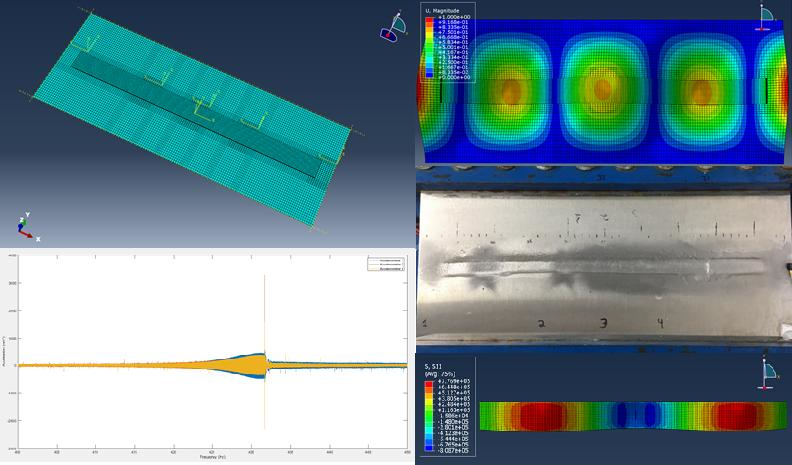Click the handwritten number '3' on the plate photo
792x465 pixels.
[x=603, y=323]
